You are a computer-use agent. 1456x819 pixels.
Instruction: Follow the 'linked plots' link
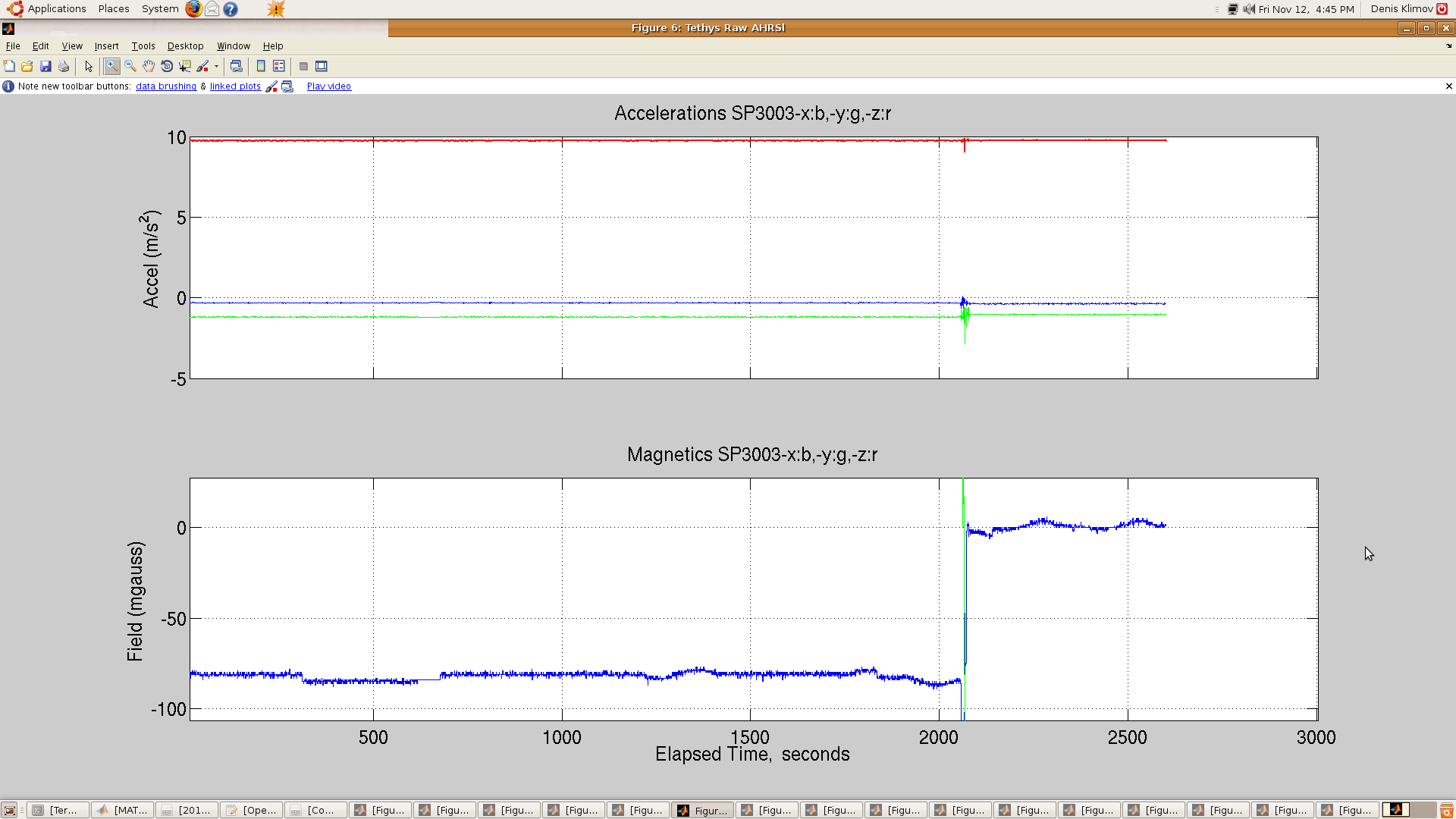tap(235, 86)
